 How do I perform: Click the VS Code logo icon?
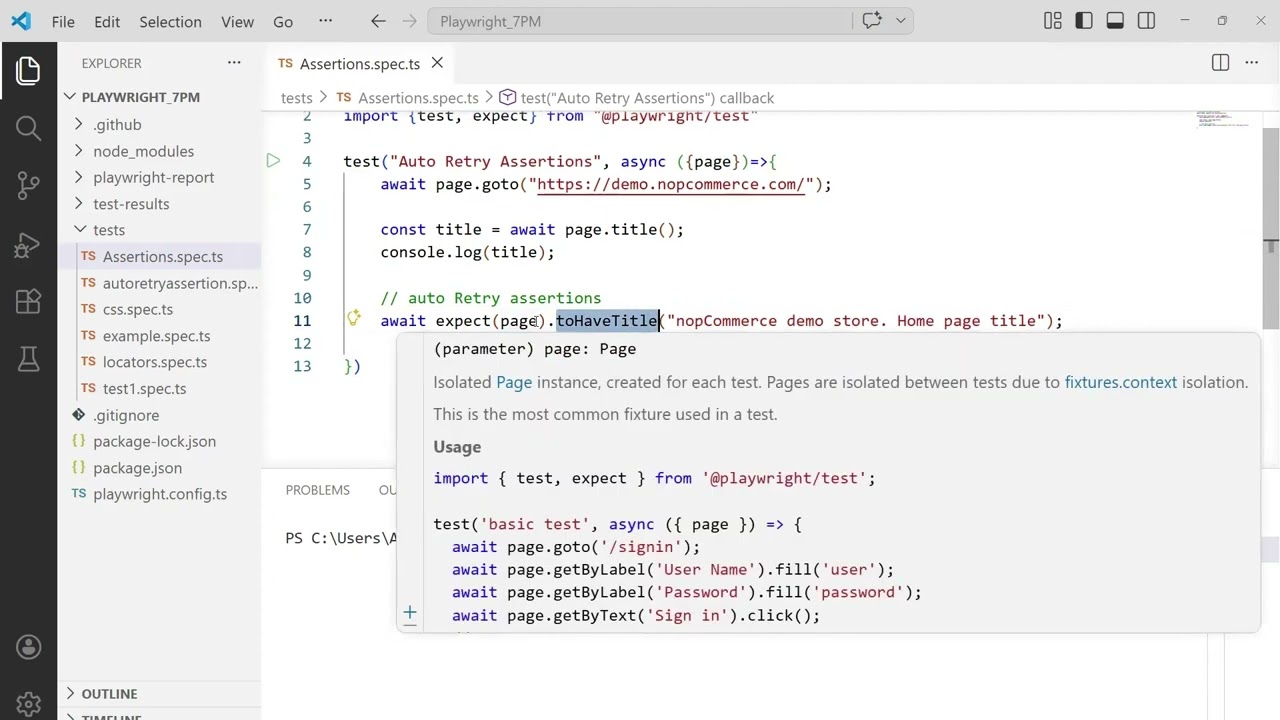[21, 21]
